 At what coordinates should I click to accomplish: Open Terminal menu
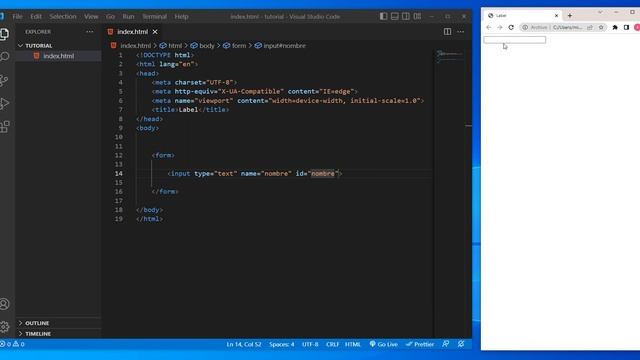tap(154, 17)
